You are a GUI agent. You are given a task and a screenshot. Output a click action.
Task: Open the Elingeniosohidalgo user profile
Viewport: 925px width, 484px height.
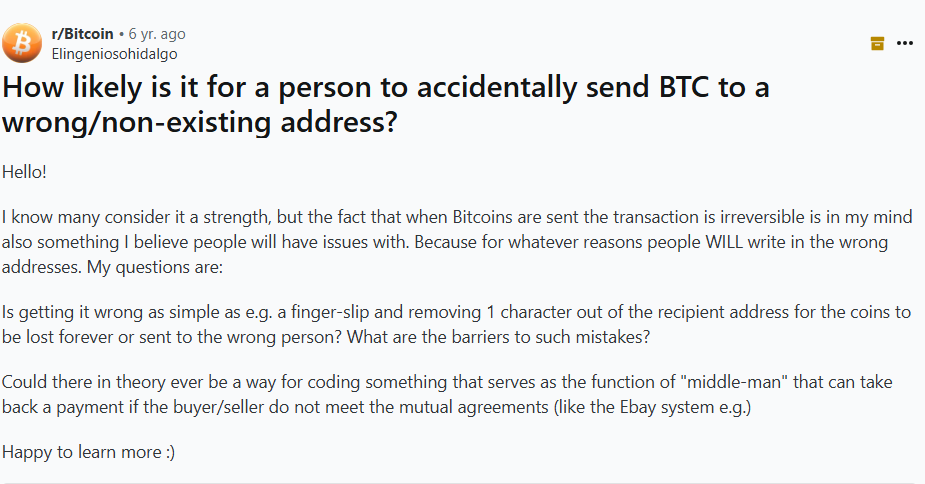tap(114, 54)
